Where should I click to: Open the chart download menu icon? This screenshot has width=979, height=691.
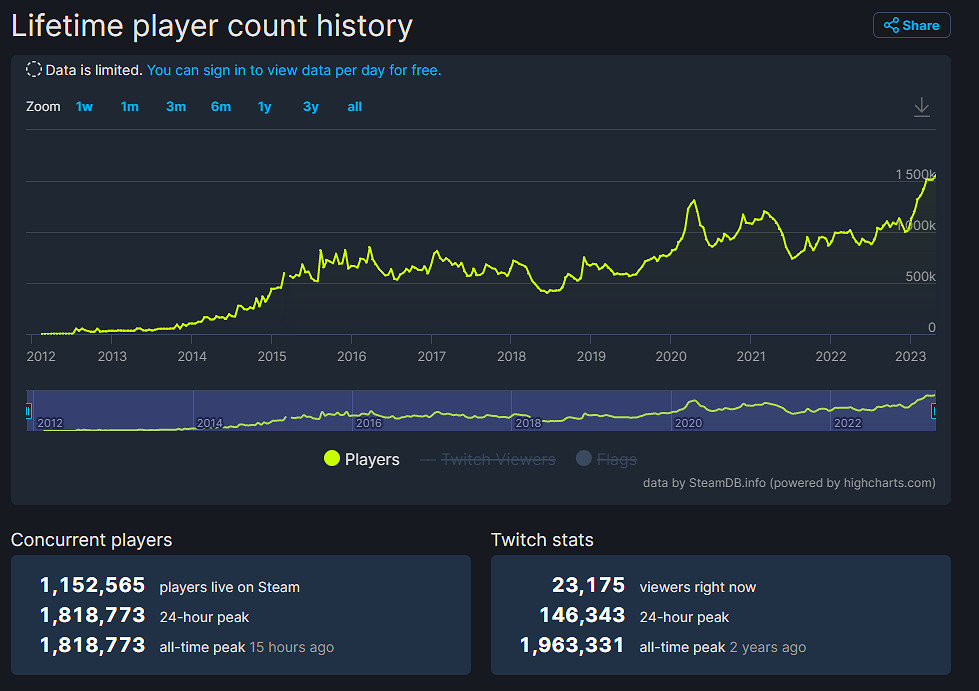click(922, 107)
